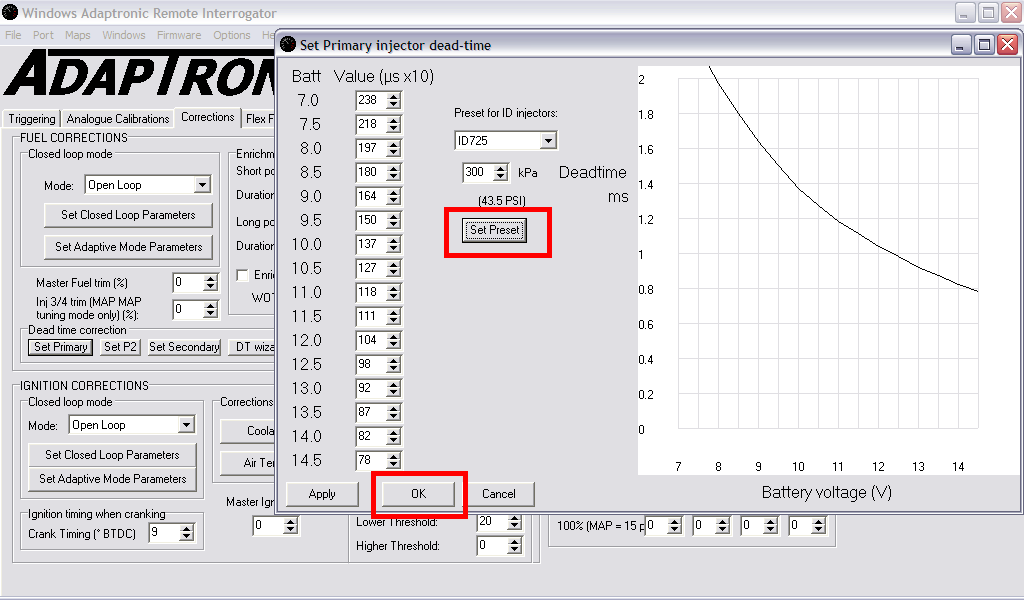Open fuel Set Adaptive Mode Parameters
Screen dimensions: 1024x600
(x=128, y=247)
